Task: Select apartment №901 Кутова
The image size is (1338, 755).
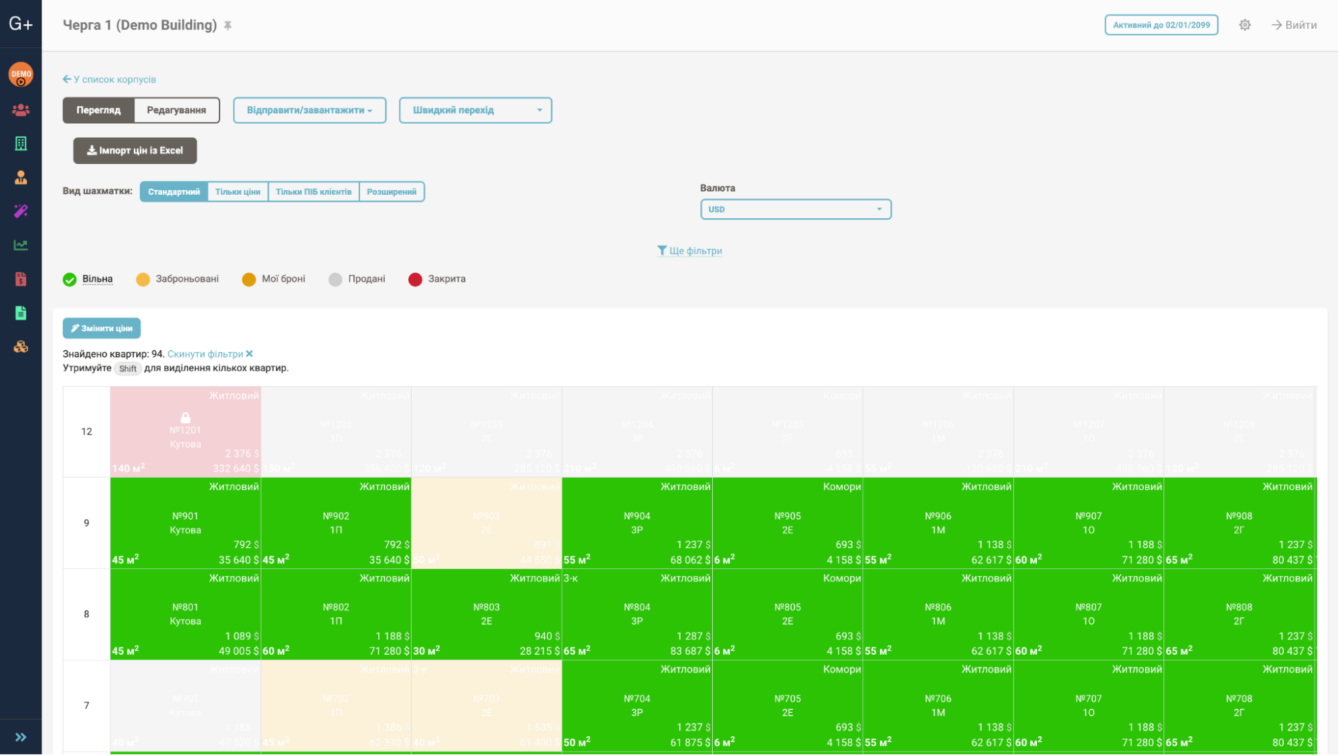Action: coord(186,523)
